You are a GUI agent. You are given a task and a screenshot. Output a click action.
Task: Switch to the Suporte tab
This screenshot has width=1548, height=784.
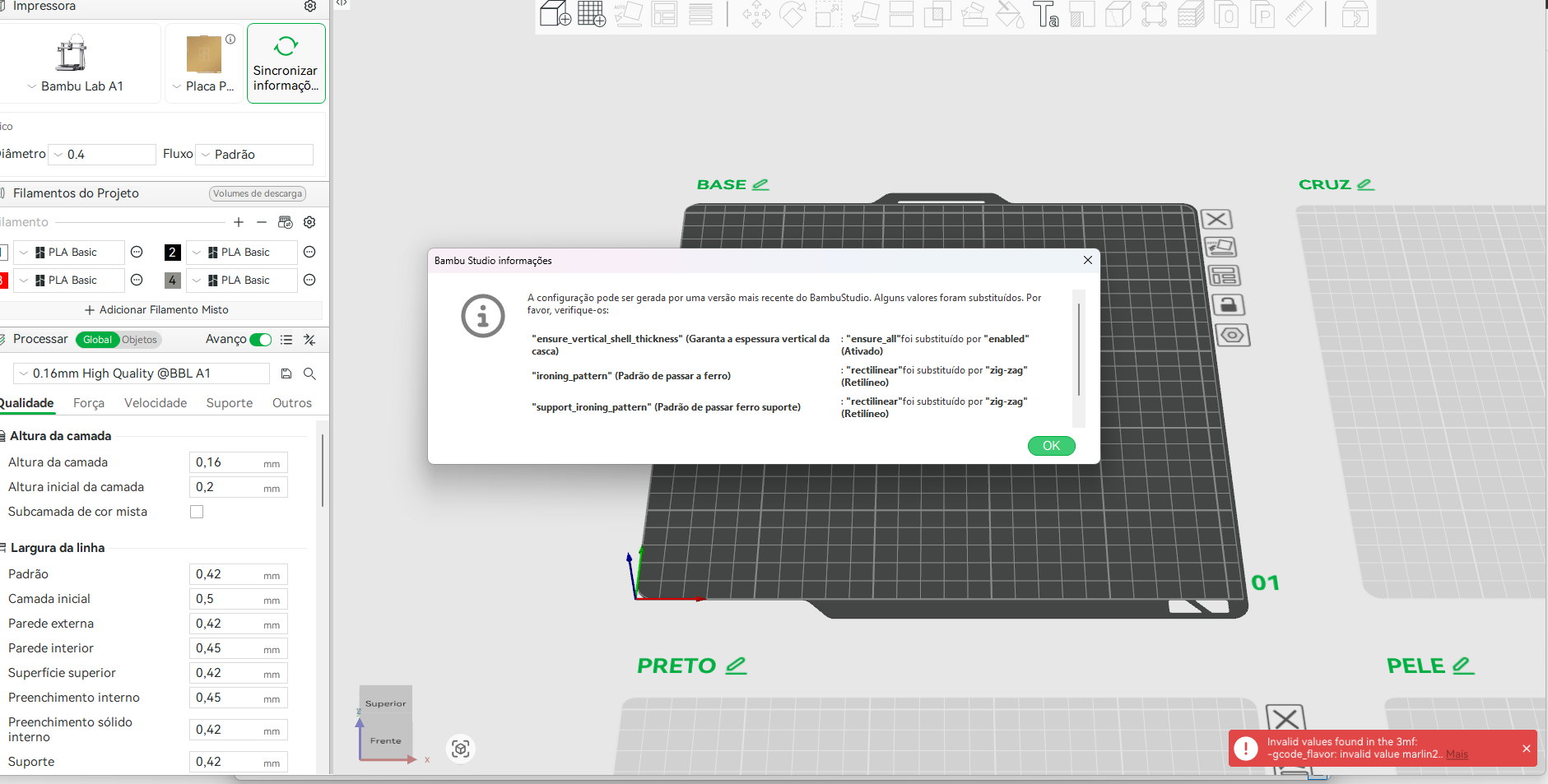[230, 403]
